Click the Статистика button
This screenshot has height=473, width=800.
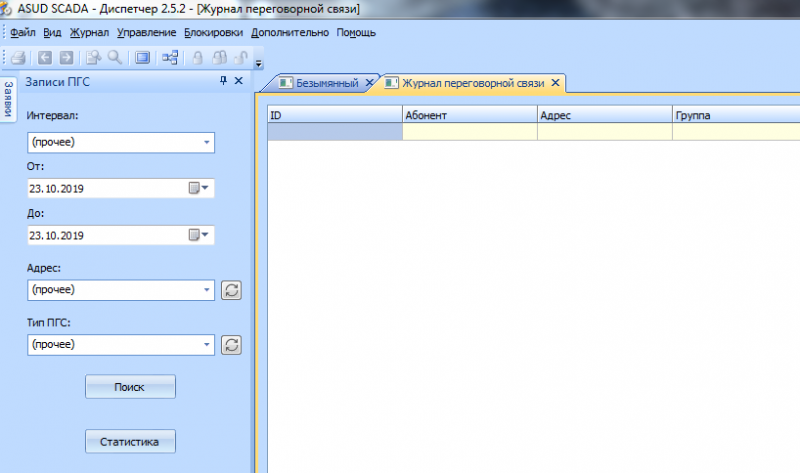click(130, 441)
